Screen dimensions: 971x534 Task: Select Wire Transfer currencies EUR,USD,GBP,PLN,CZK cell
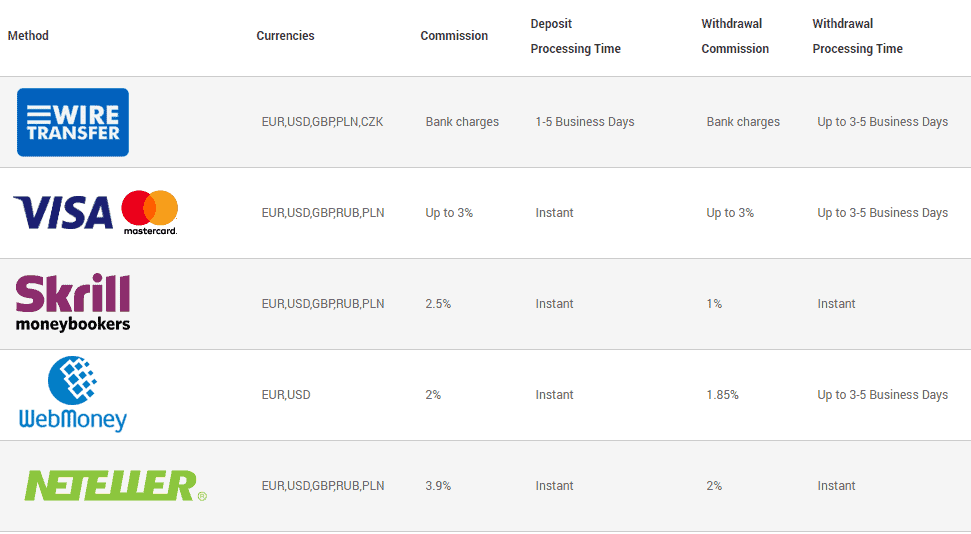point(323,122)
